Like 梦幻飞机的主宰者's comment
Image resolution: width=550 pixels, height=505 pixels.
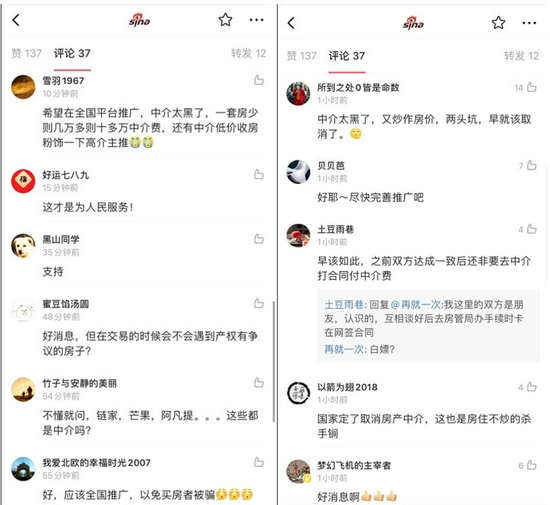coord(532,465)
